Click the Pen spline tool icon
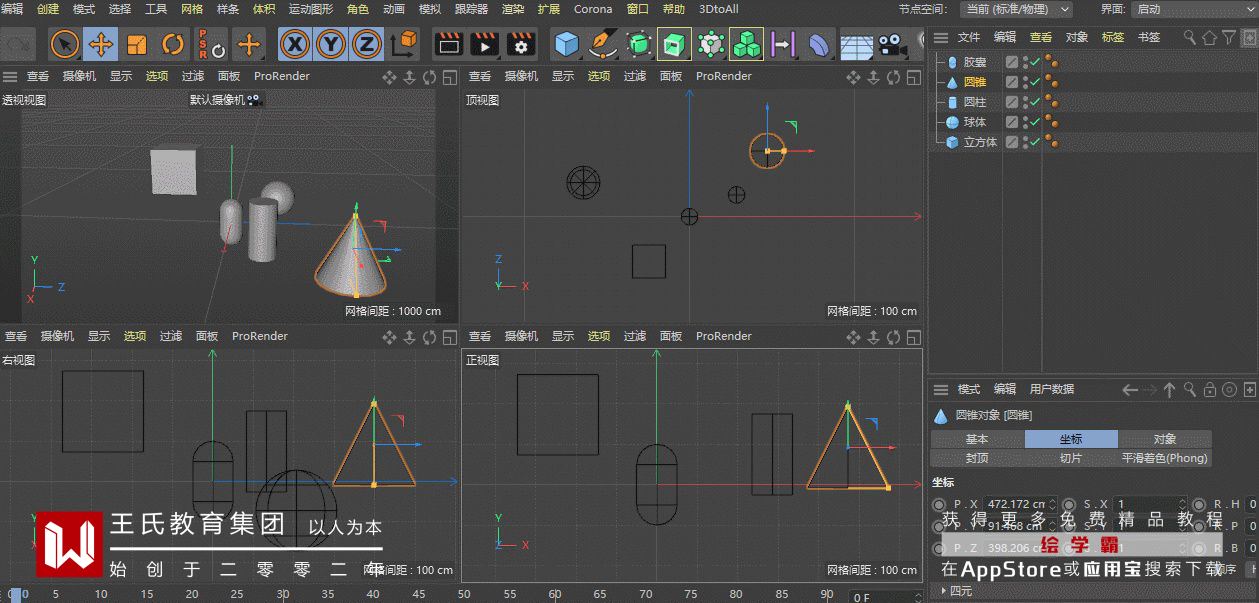Screen dimensions: 1259x603 coord(602,44)
